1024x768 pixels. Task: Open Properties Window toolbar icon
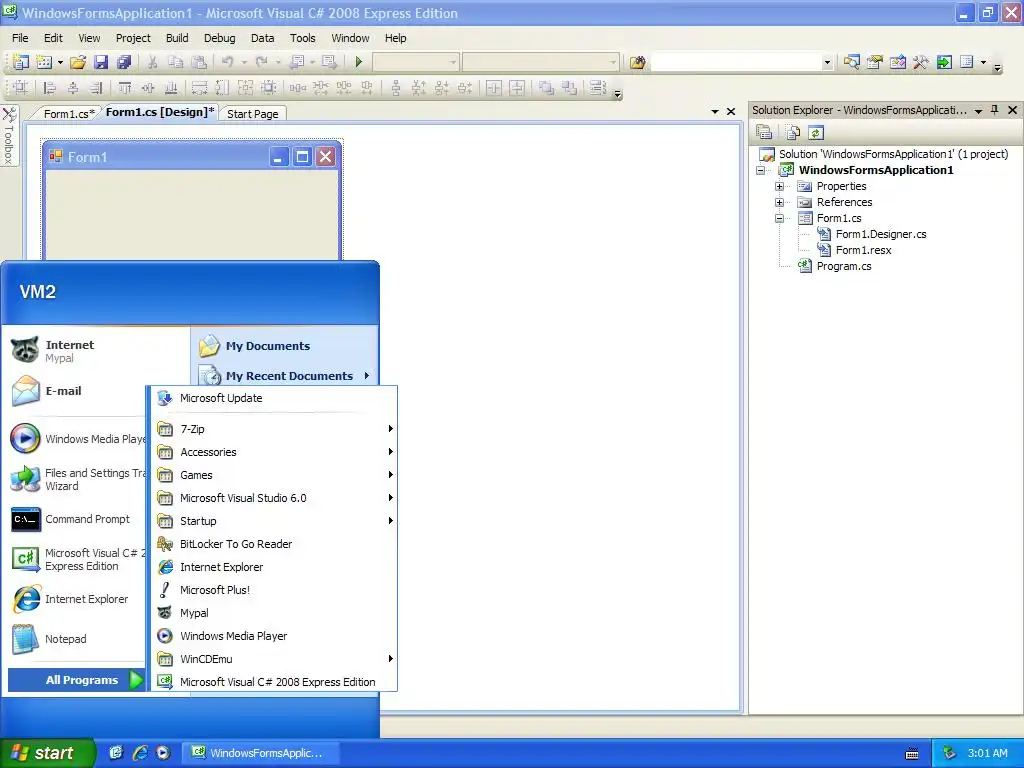[x=874, y=62]
